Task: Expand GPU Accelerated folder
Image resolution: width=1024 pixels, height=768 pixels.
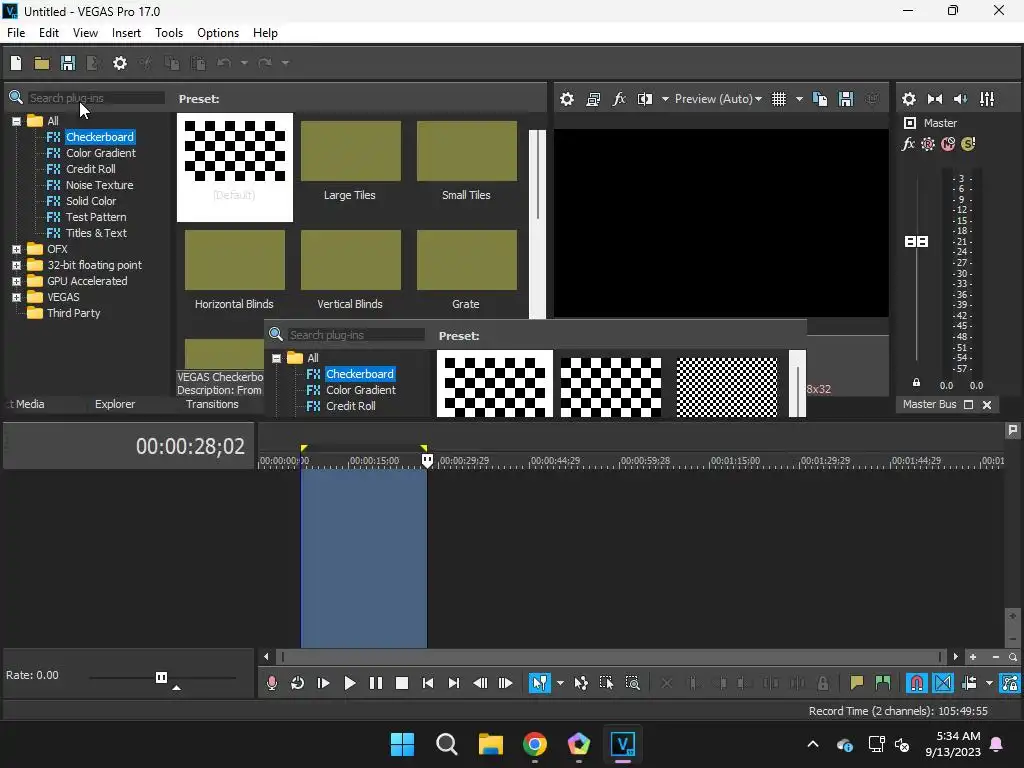Action: coord(16,281)
